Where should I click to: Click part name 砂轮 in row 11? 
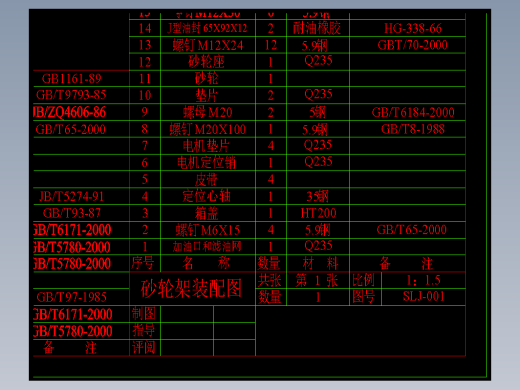206,79
